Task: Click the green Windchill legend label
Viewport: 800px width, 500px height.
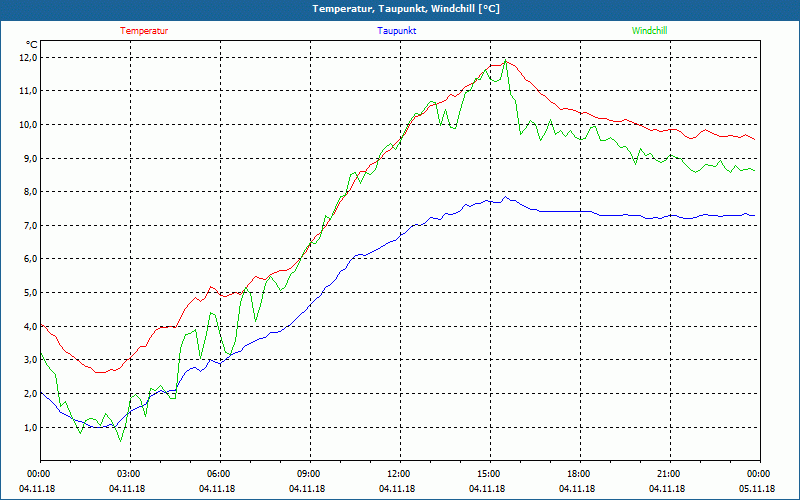Action: point(649,31)
